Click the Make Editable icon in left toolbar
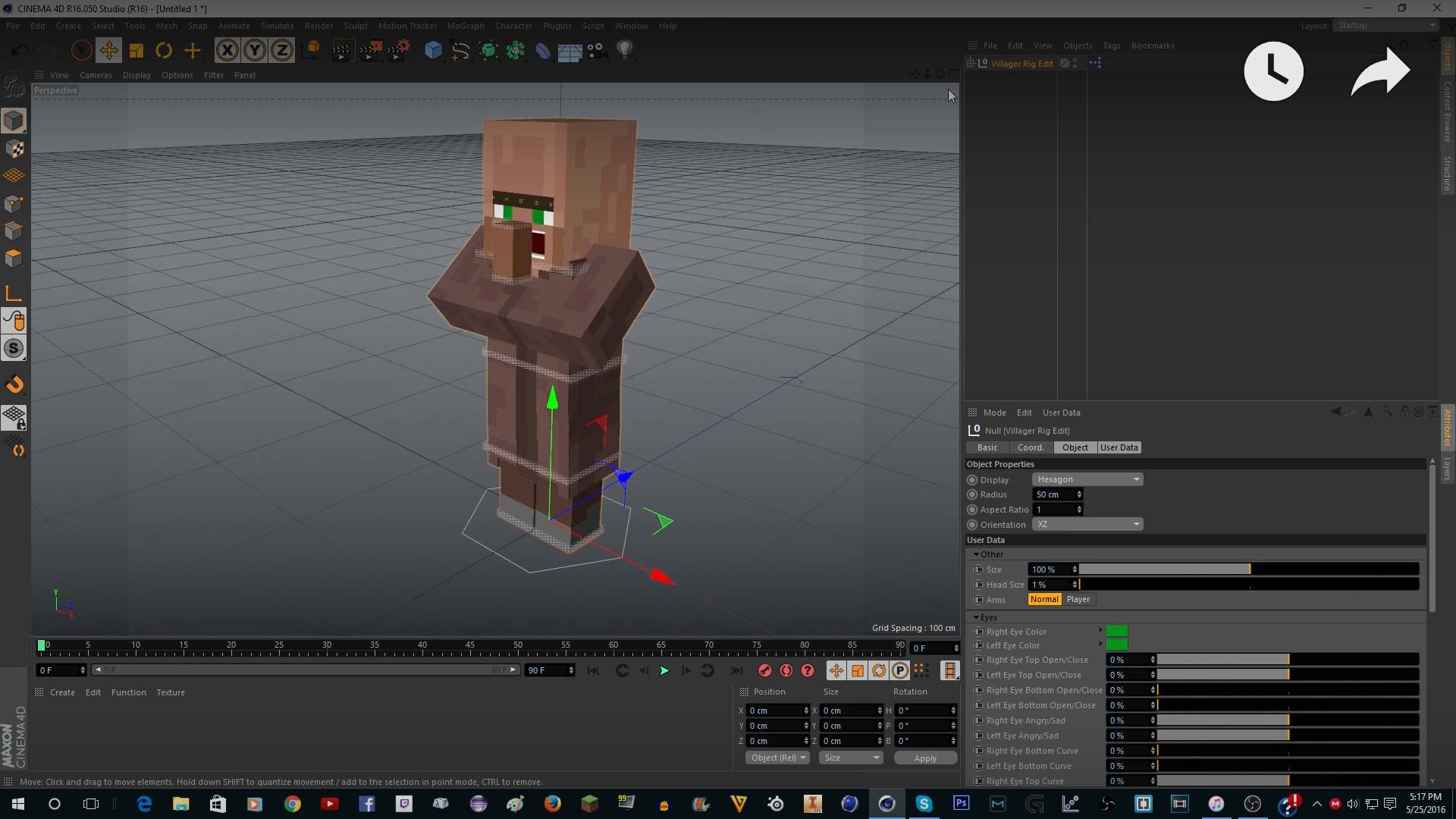 pyautogui.click(x=14, y=86)
